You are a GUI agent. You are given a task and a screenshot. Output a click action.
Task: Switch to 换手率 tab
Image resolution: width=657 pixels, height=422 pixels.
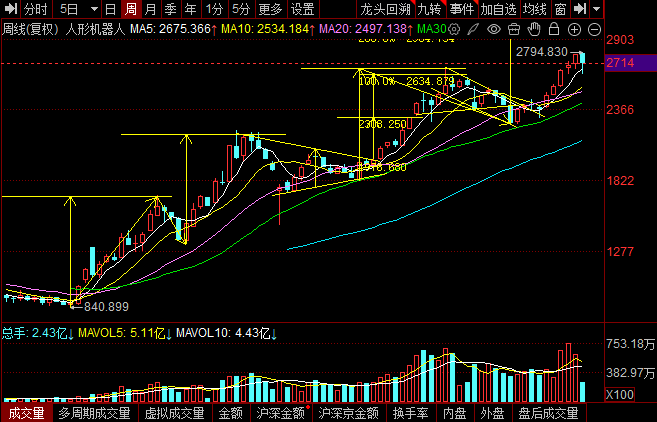point(410,413)
